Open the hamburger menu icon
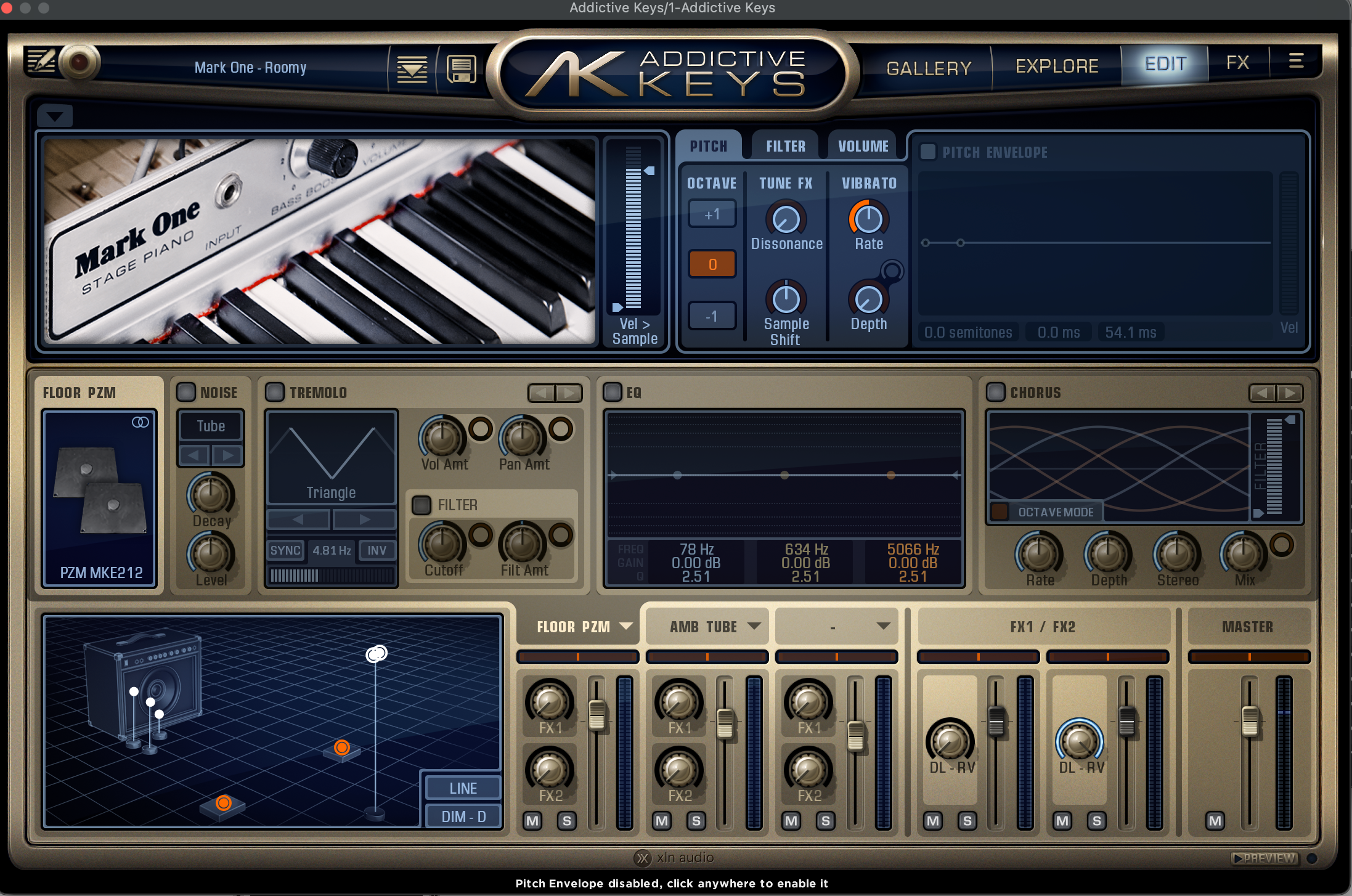1352x896 pixels. 1296,60
